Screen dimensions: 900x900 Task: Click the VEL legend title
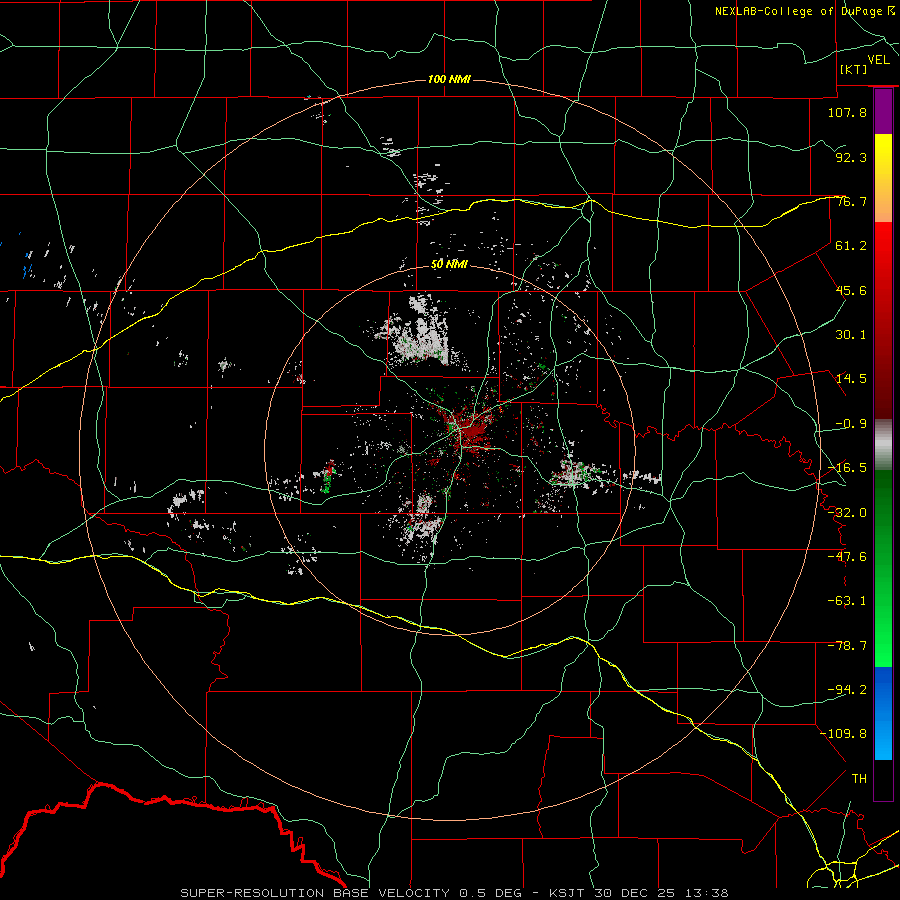pyautogui.click(x=878, y=60)
